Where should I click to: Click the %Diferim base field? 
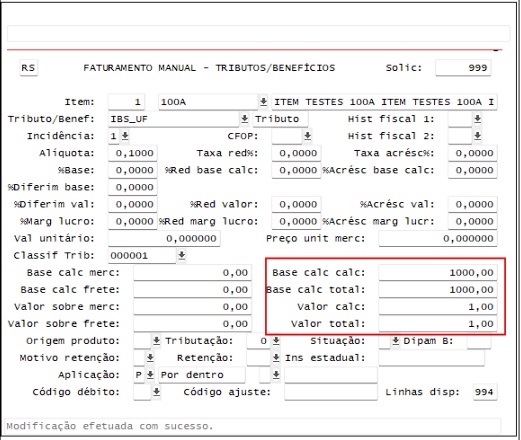tap(133, 187)
